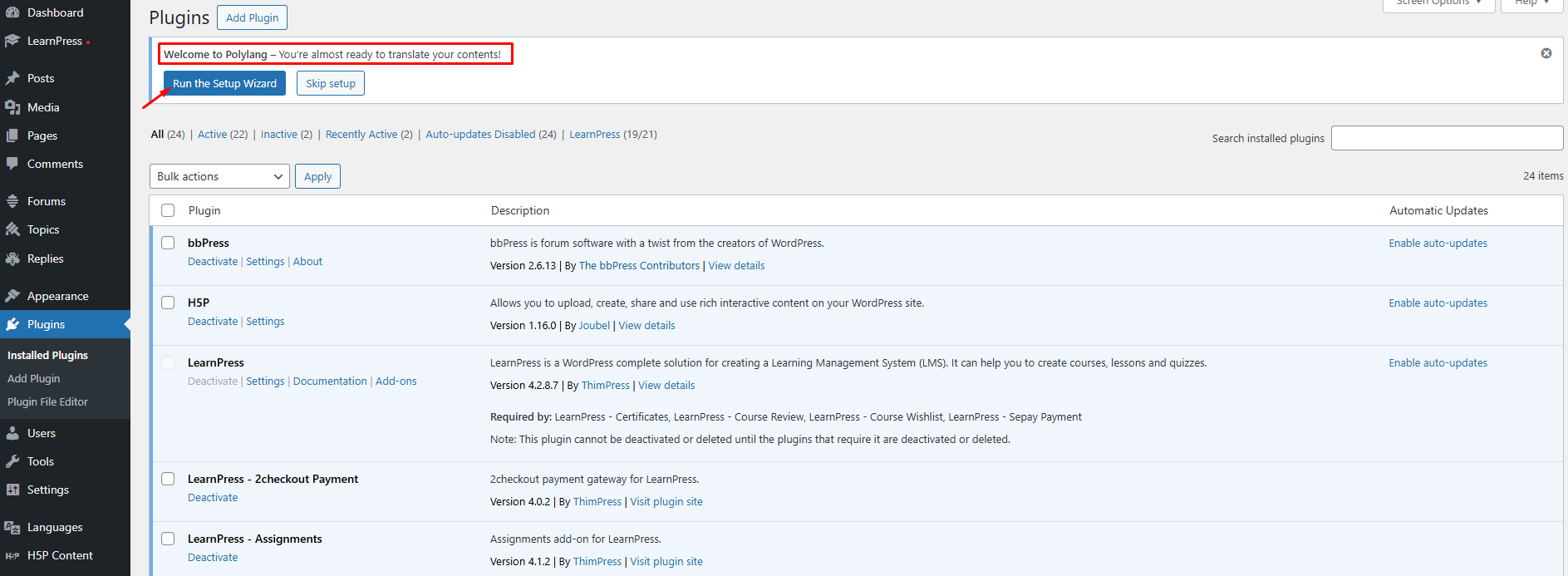Dismiss the Polylang welcome notice
The width and height of the screenshot is (1568, 576).
click(1546, 53)
